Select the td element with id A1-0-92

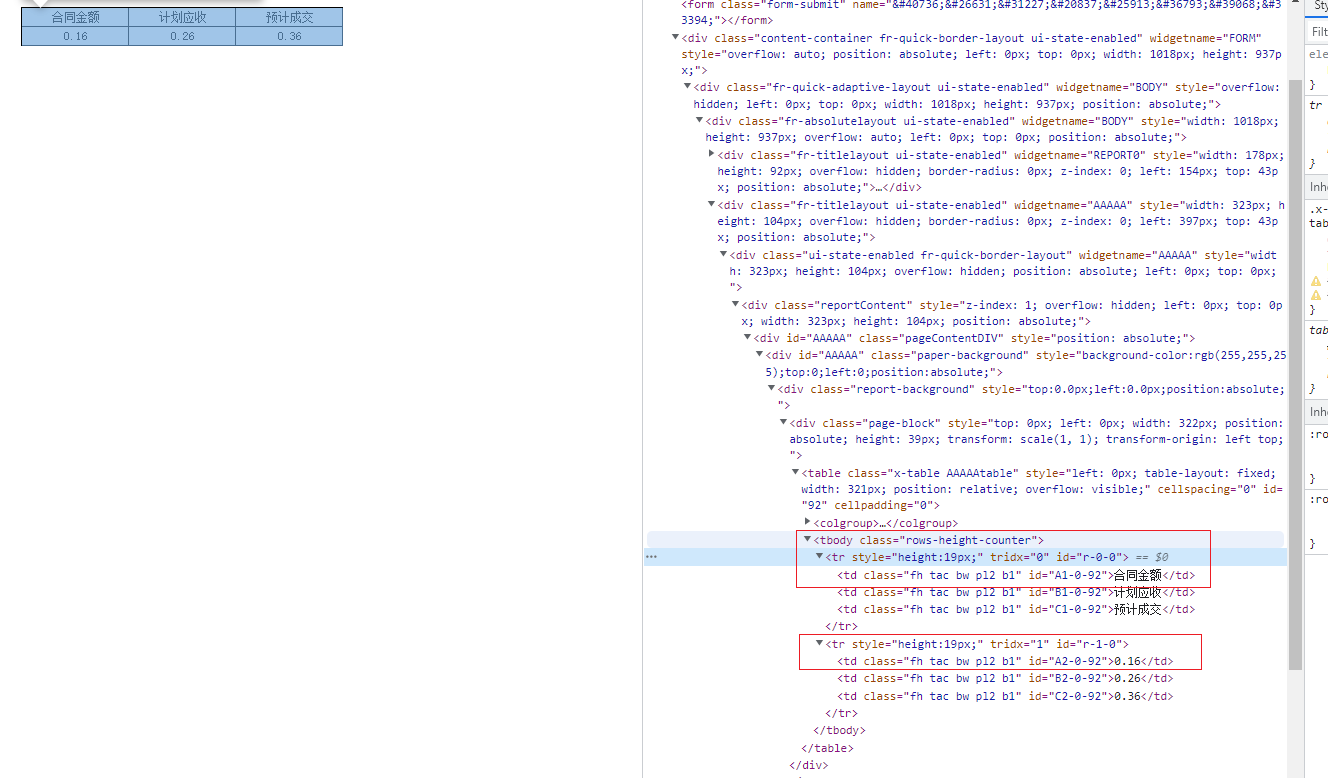pos(1016,575)
